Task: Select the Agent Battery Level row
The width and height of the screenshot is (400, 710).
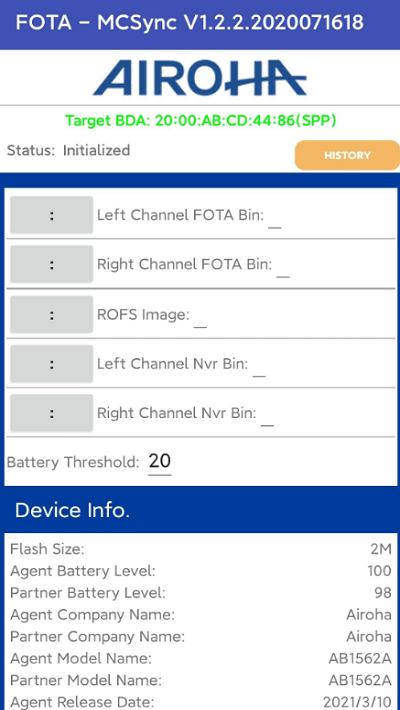Action: (200, 571)
